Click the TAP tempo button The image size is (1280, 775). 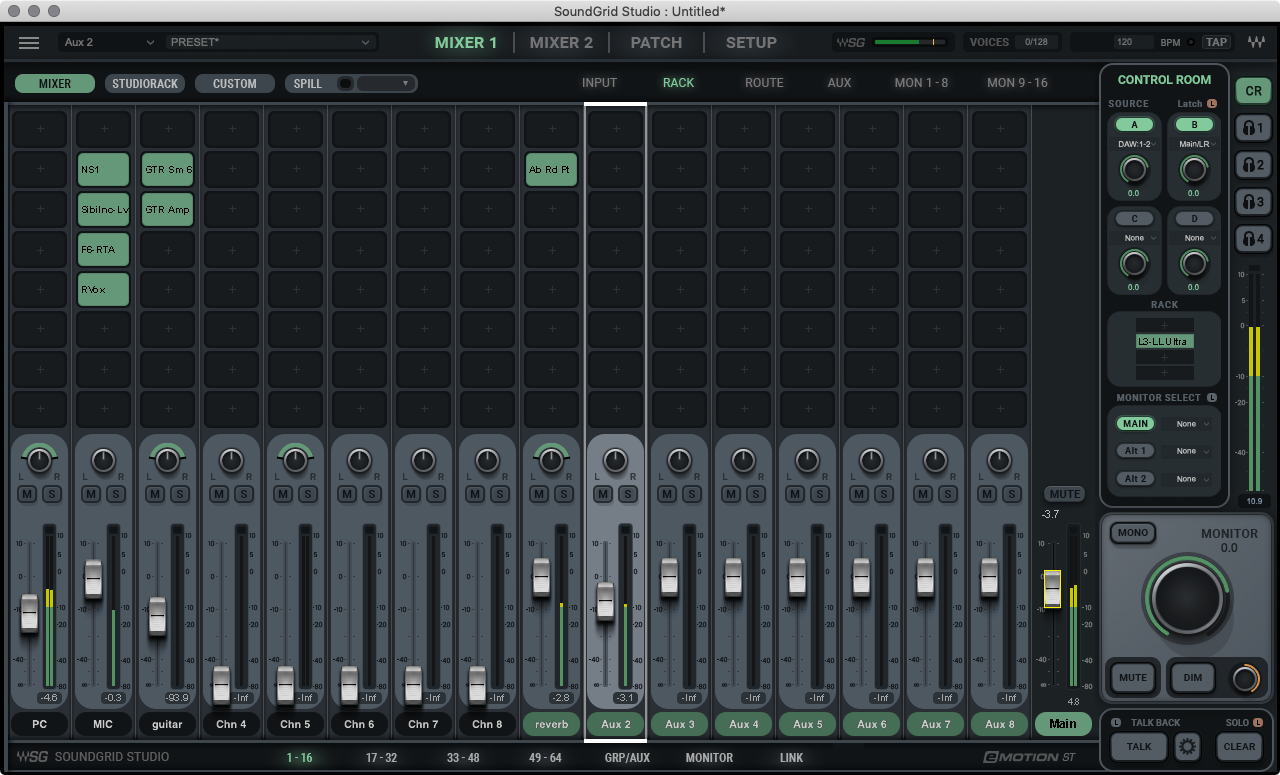tap(1216, 42)
